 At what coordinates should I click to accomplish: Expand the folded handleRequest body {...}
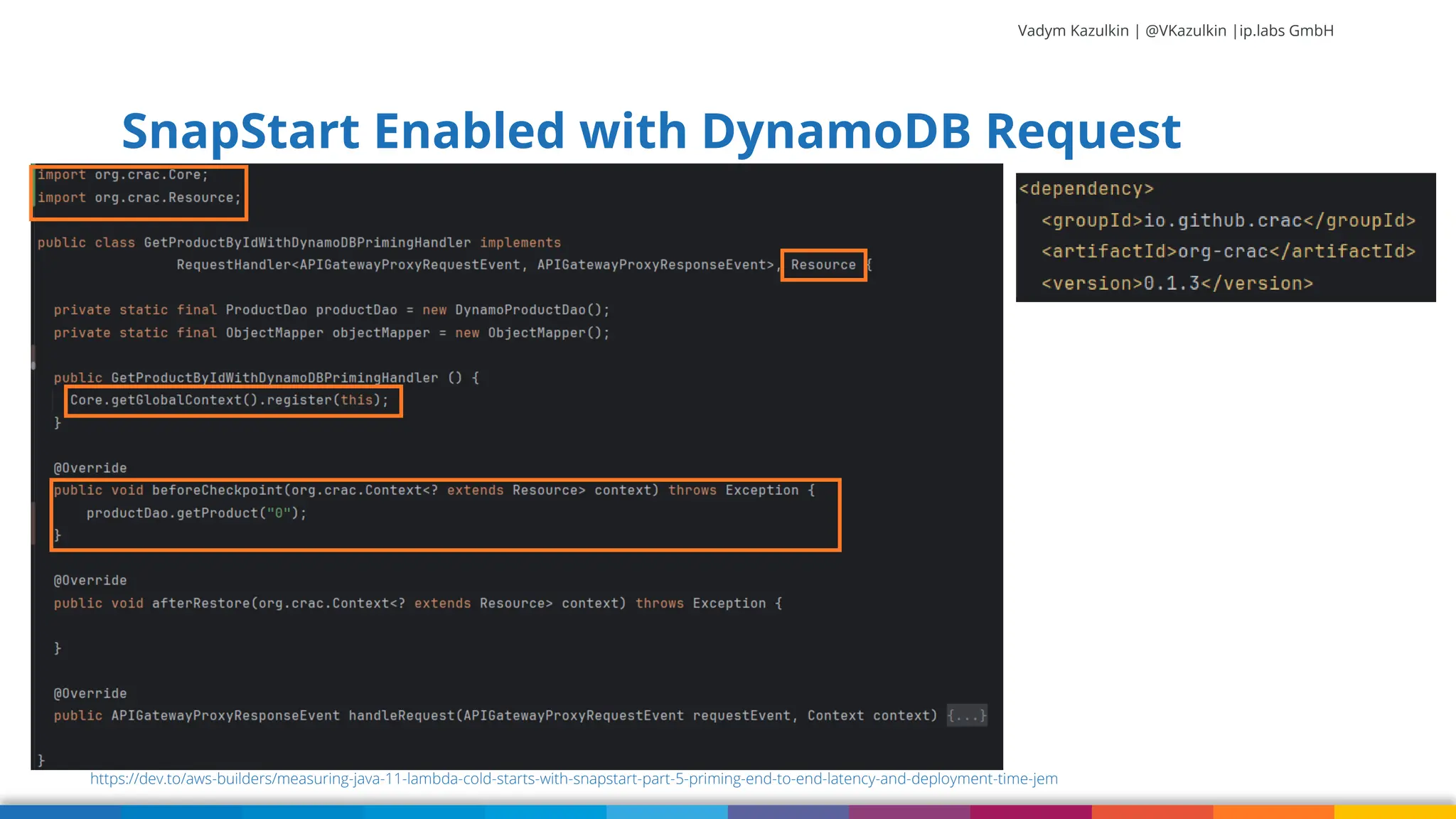(967, 716)
